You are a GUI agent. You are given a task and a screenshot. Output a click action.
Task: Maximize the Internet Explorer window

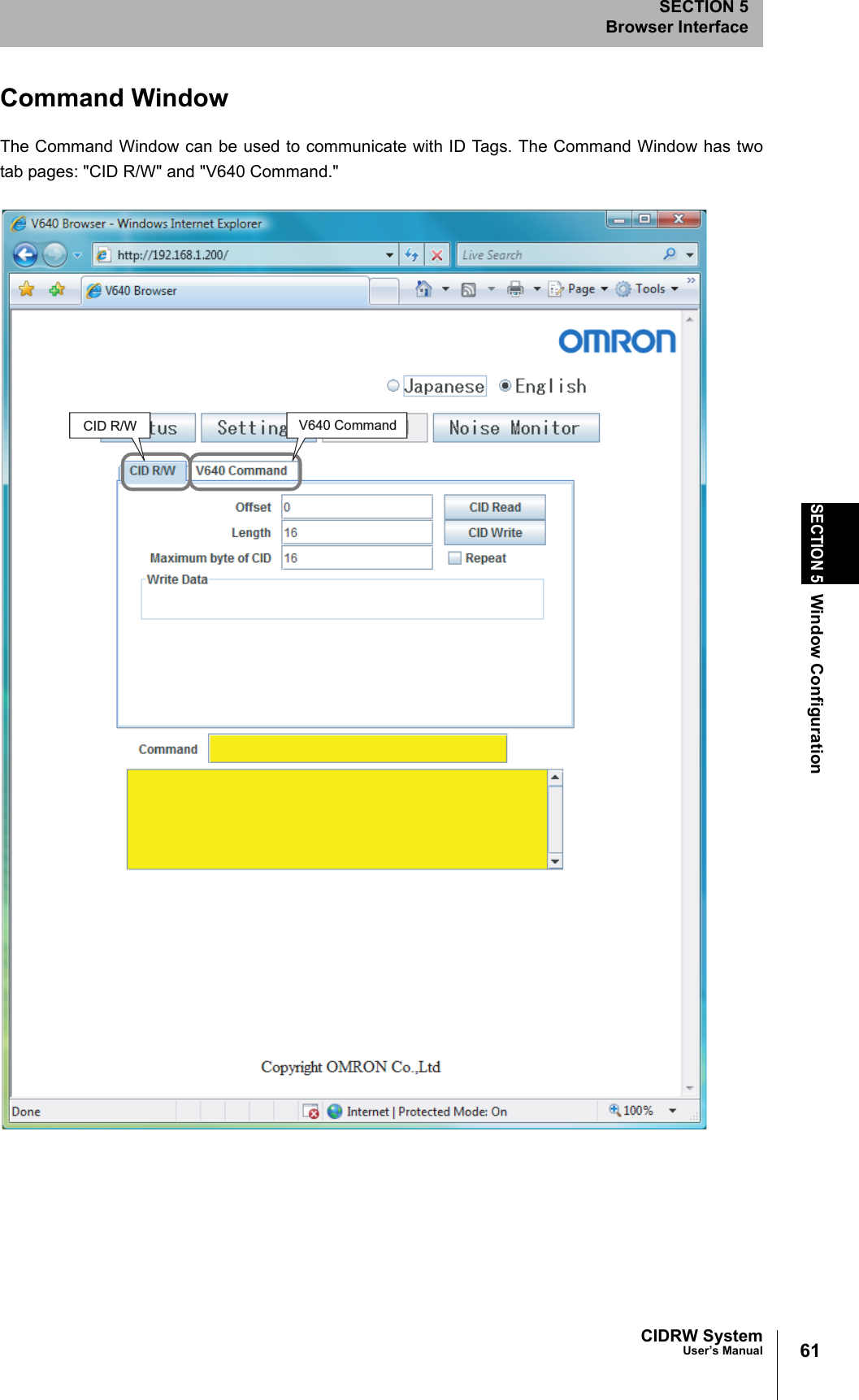pyautogui.click(x=644, y=219)
